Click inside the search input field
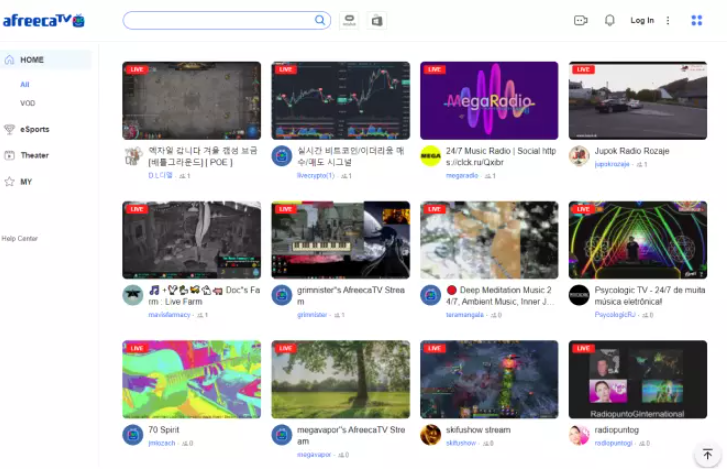The height and width of the screenshot is (471, 727). click(x=216, y=20)
